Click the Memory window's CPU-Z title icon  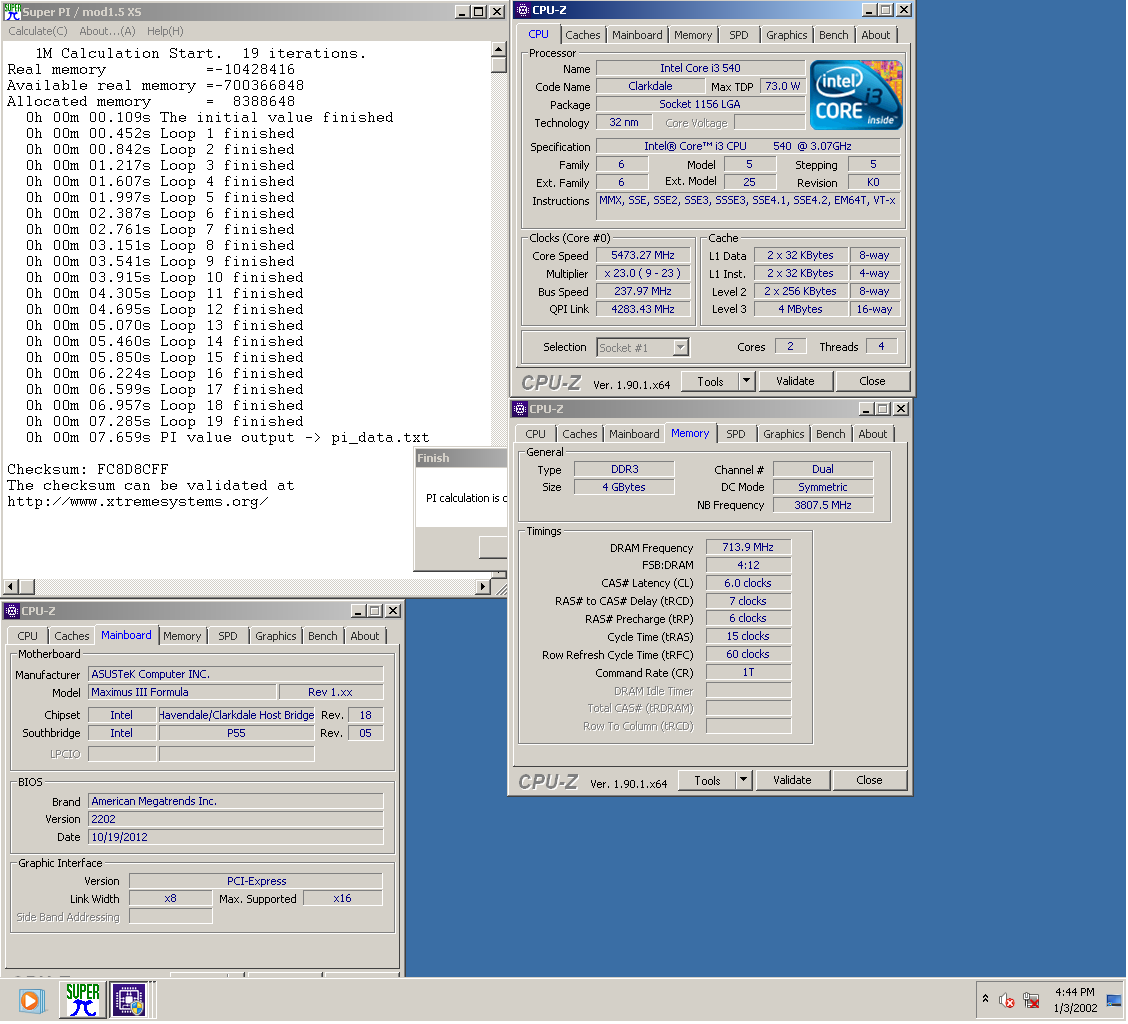pos(520,409)
